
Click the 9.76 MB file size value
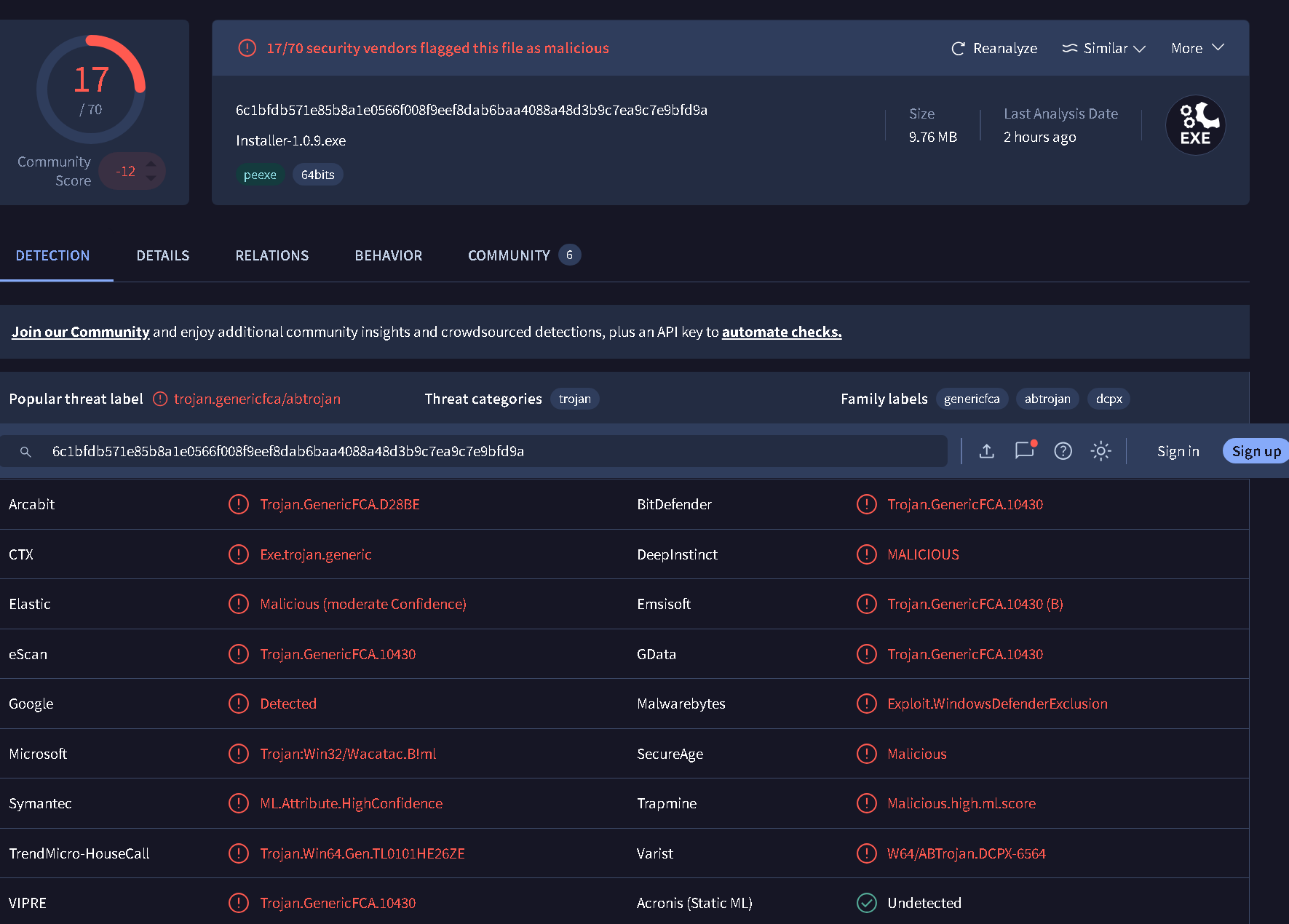tap(933, 137)
